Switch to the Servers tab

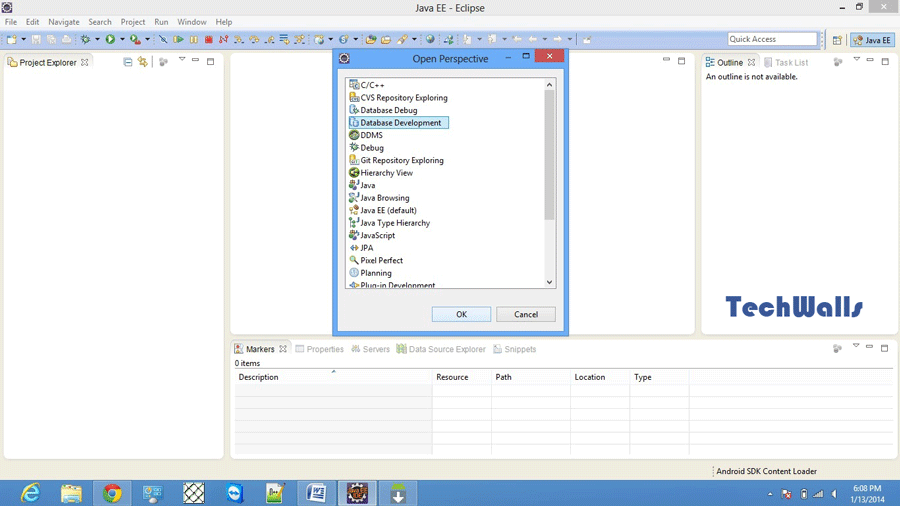370,349
